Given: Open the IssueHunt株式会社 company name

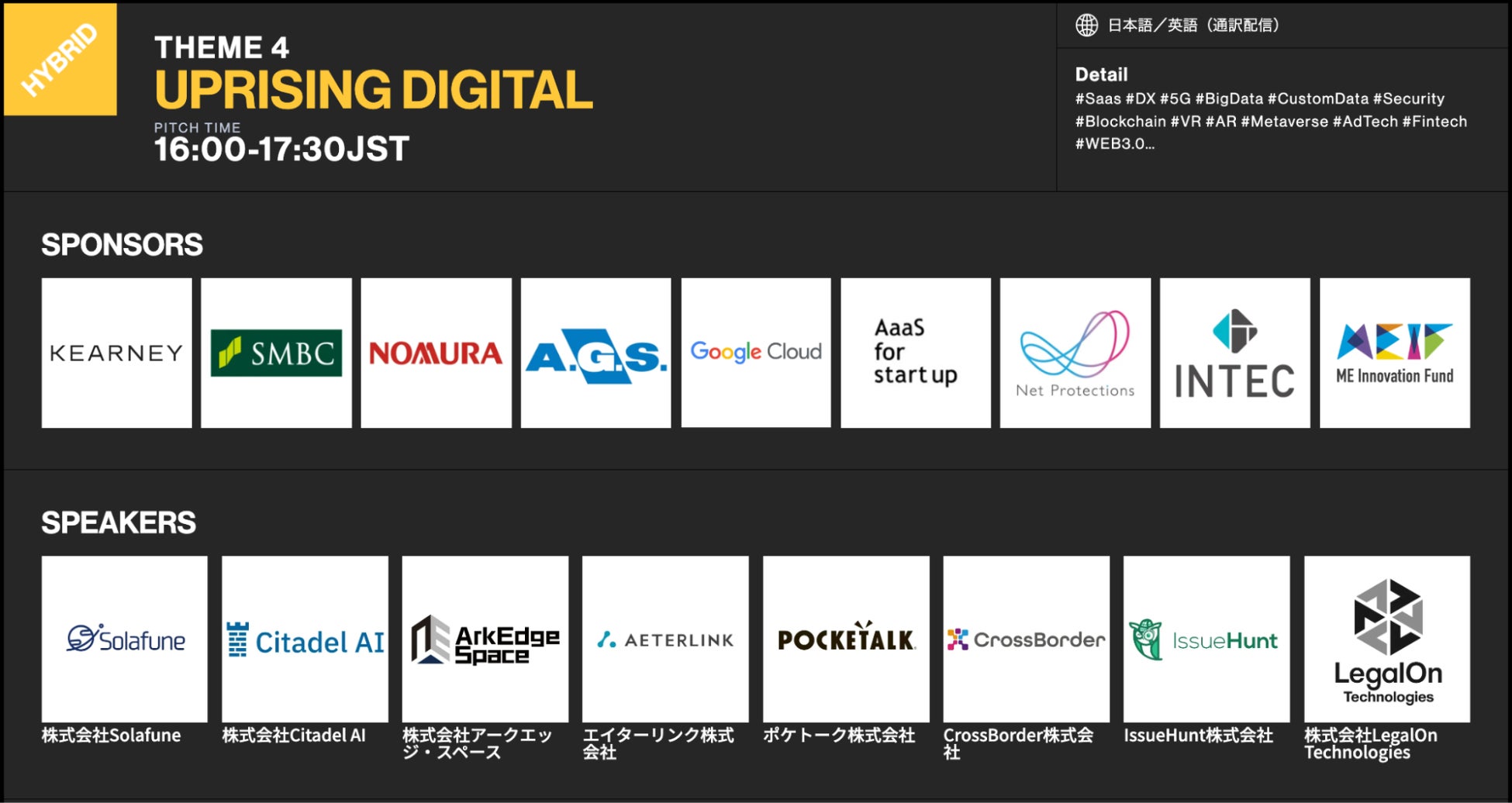Looking at the screenshot, I should point(1199,735).
